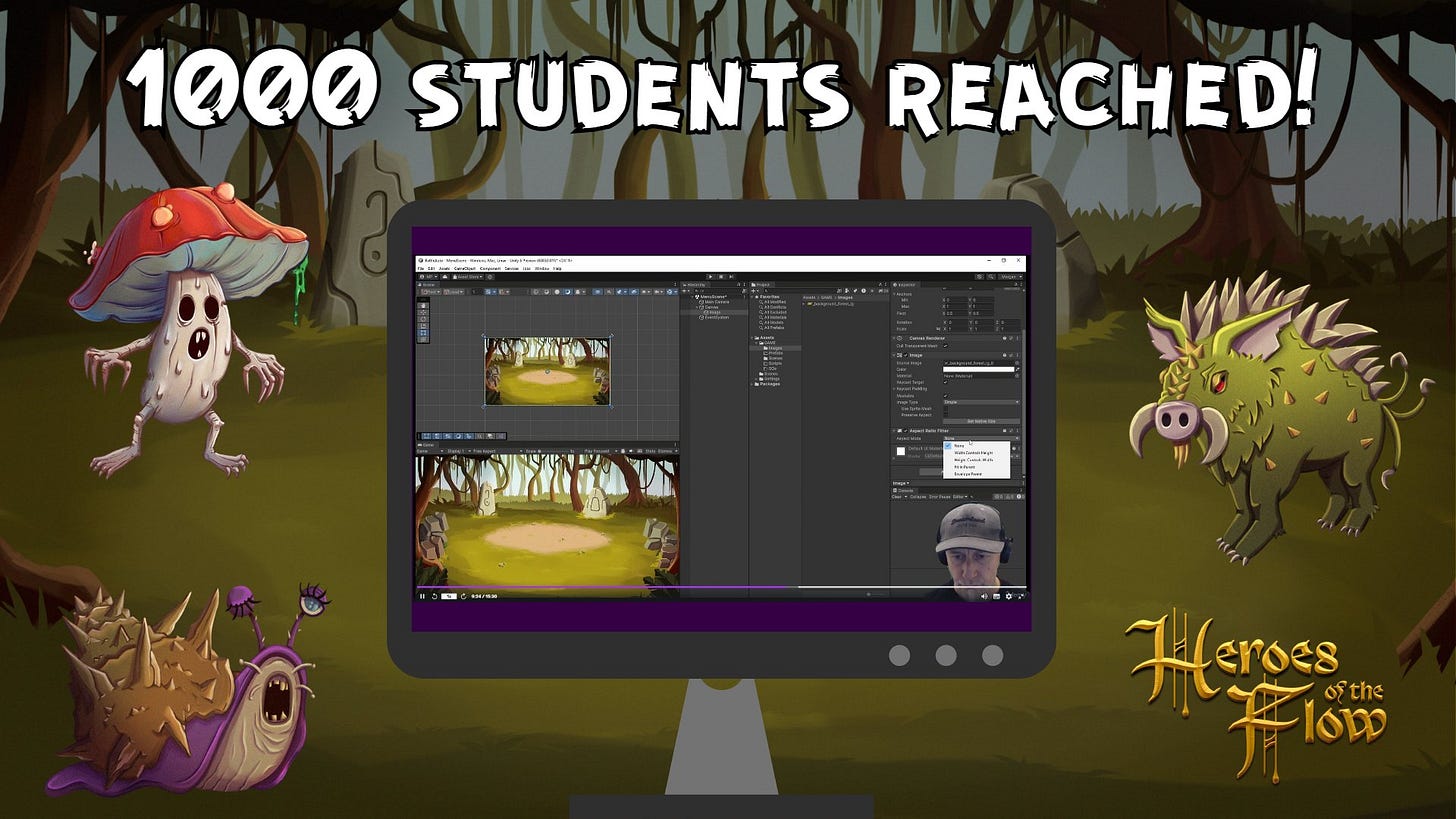Click Unity's Play mode button
Viewport: 1456px width, 819px height.
coord(711,277)
